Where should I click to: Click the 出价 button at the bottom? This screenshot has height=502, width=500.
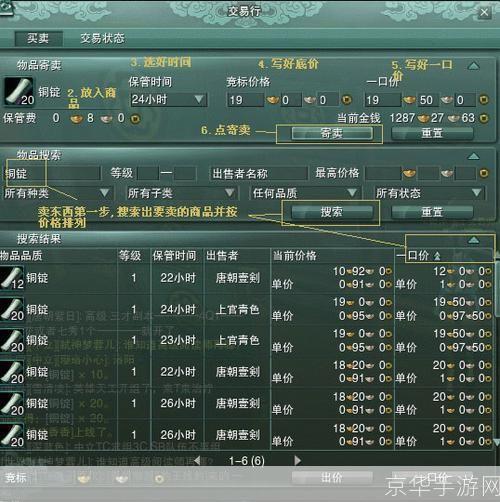click(332, 478)
